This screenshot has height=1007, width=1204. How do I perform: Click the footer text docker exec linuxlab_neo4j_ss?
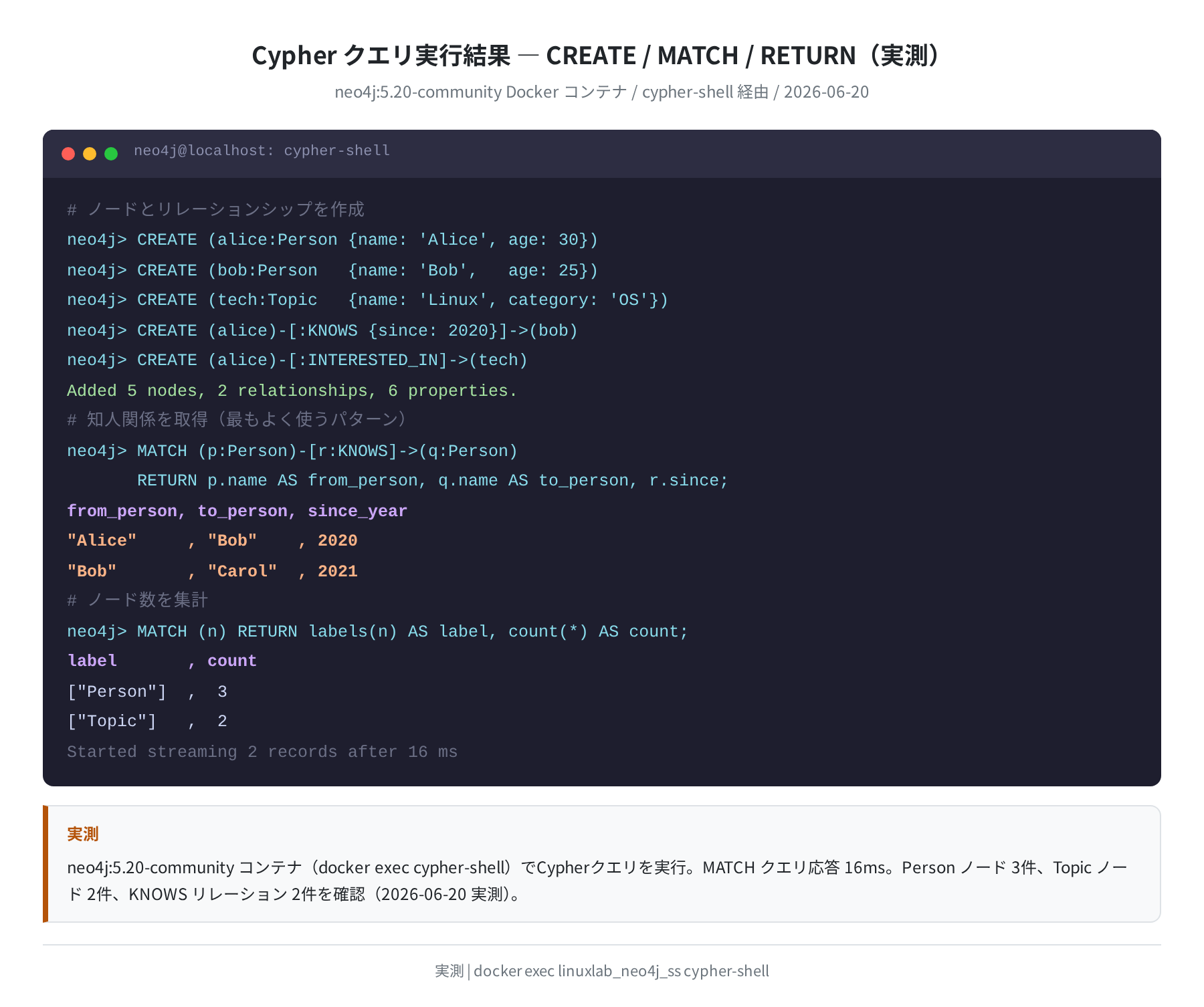coord(601,971)
